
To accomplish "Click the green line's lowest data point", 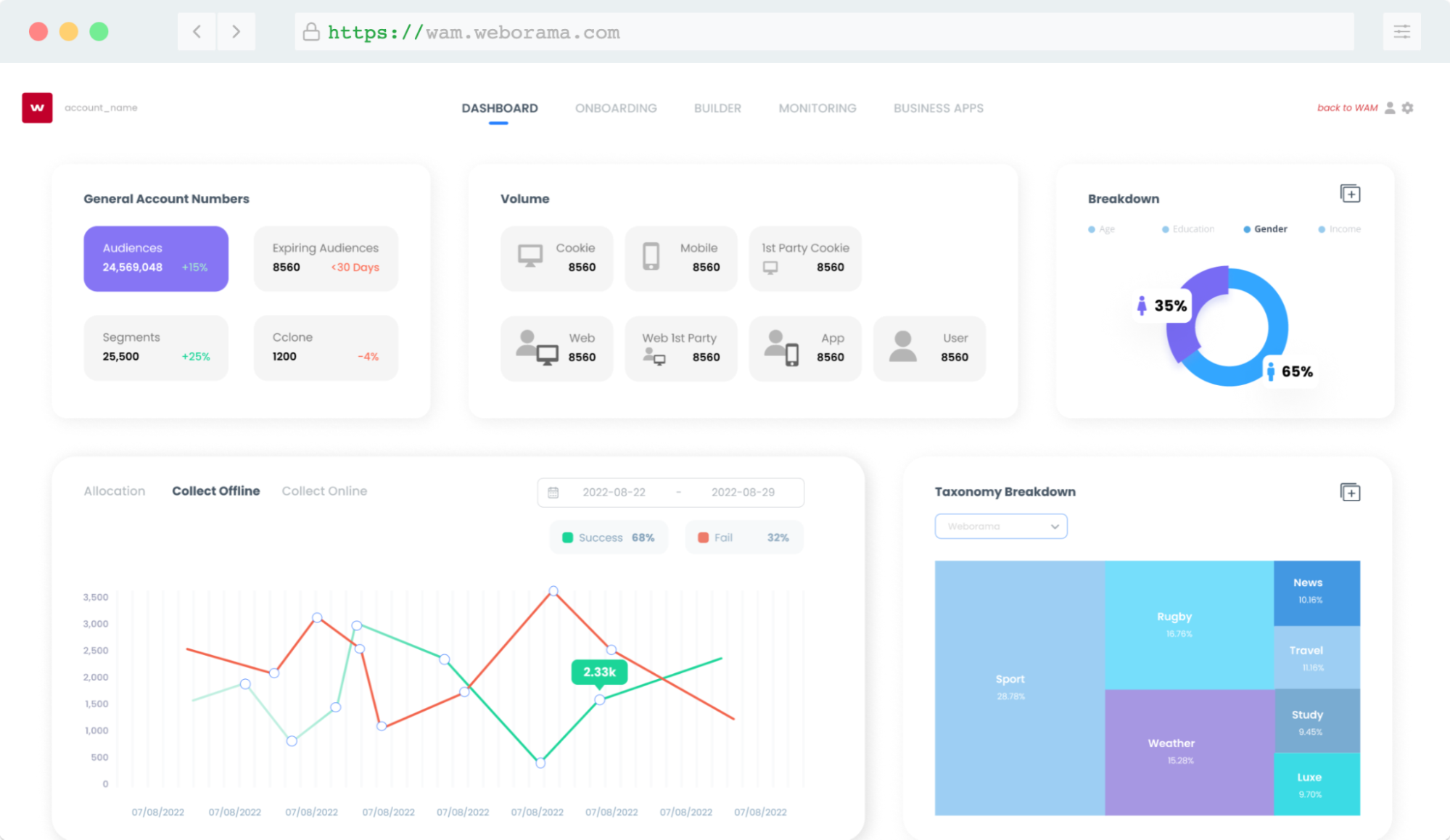I will tap(540, 763).
